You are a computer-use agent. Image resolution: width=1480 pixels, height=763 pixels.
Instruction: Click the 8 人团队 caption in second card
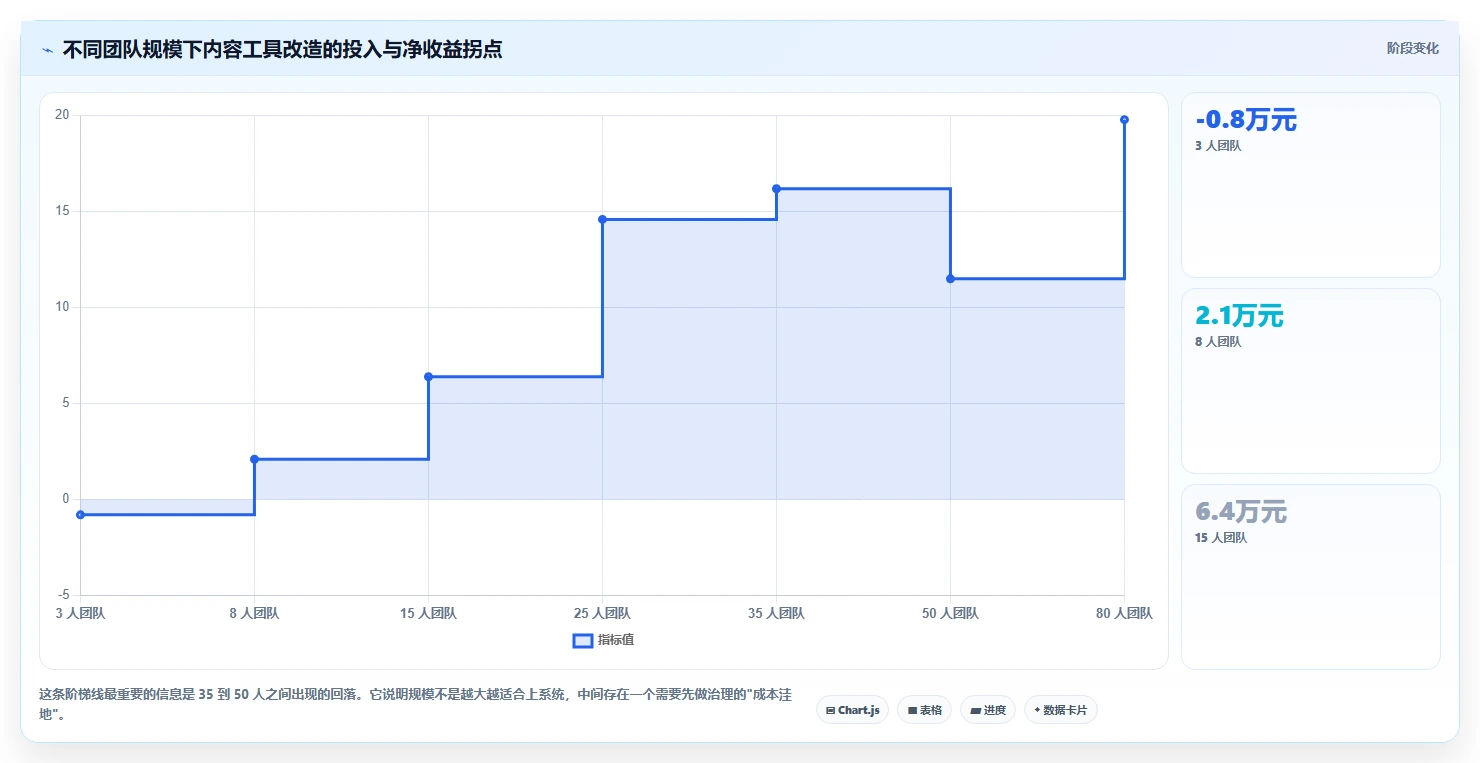pyautogui.click(x=1218, y=342)
